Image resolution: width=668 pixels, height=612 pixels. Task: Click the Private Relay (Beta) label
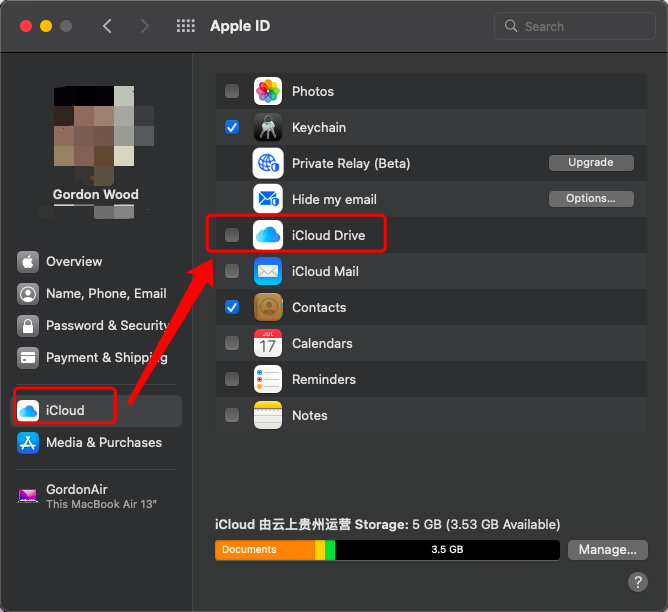click(351, 164)
